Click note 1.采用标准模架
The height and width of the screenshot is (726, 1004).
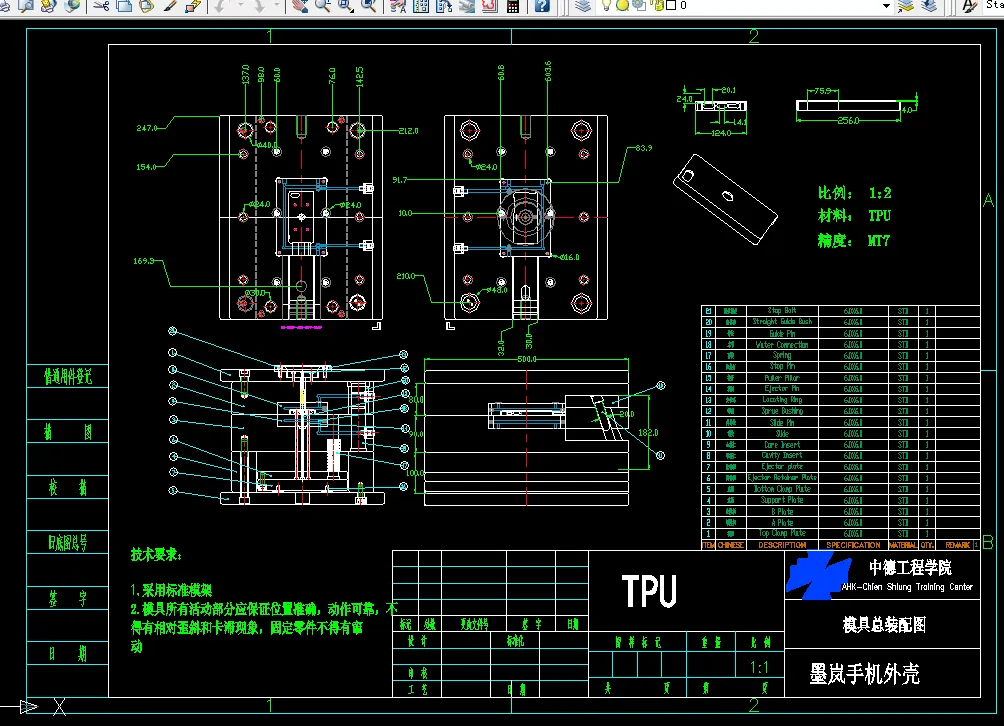click(171, 590)
